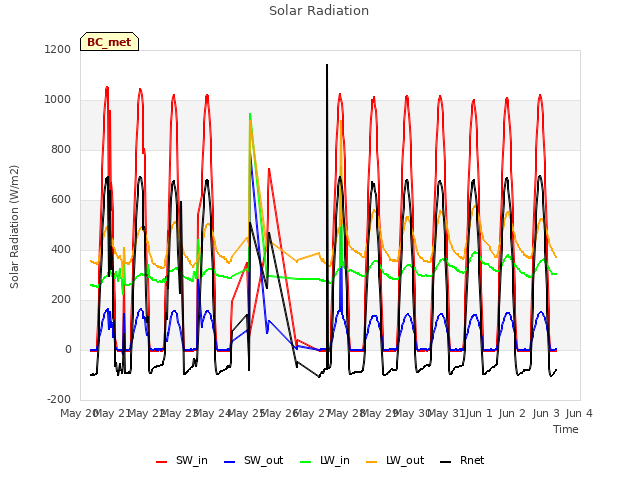Screen dimensions: 640x480
Task: Click the -200 y-axis tick label
Action: (x=59, y=400)
